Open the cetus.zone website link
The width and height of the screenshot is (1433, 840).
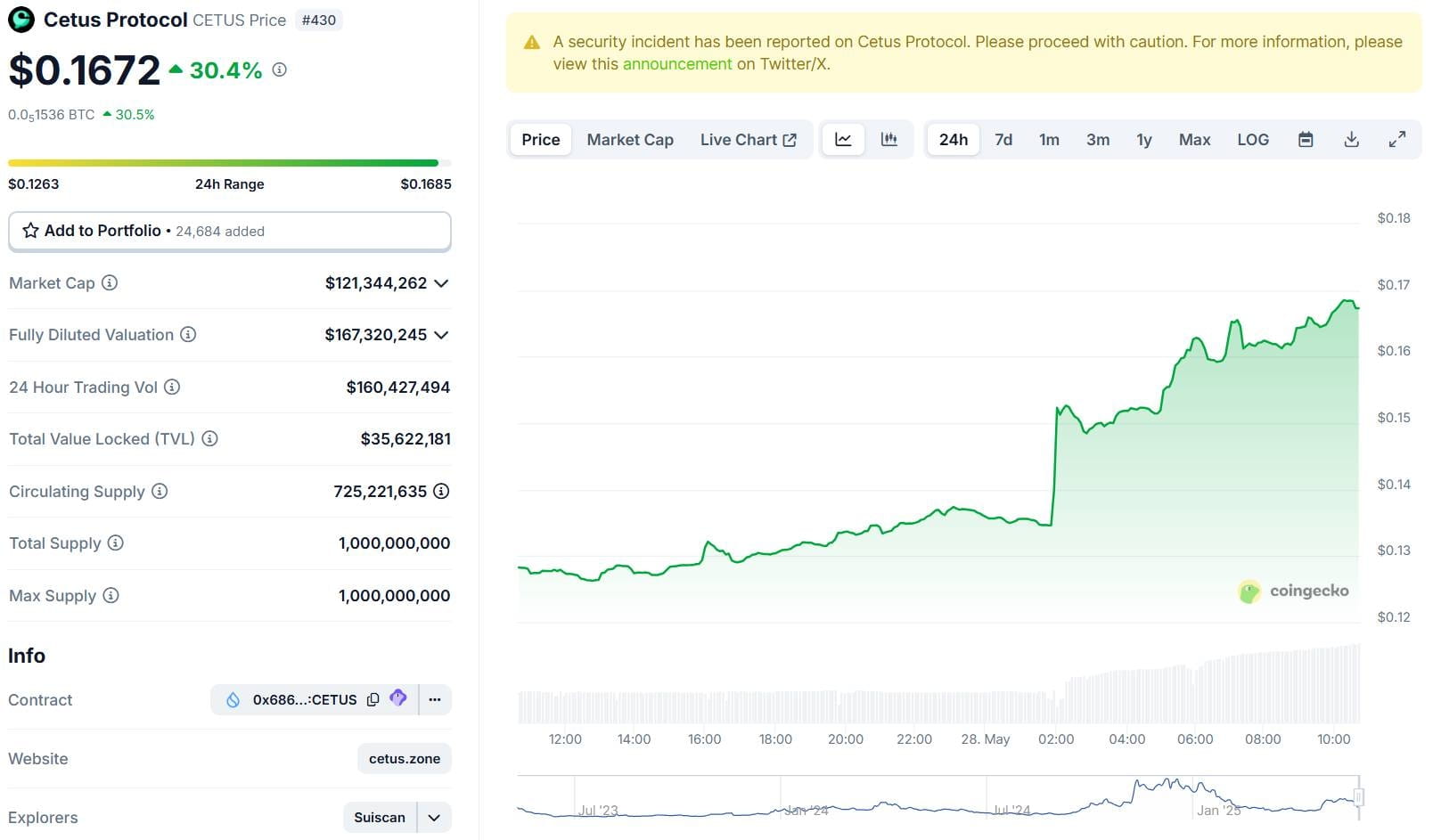(x=405, y=759)
